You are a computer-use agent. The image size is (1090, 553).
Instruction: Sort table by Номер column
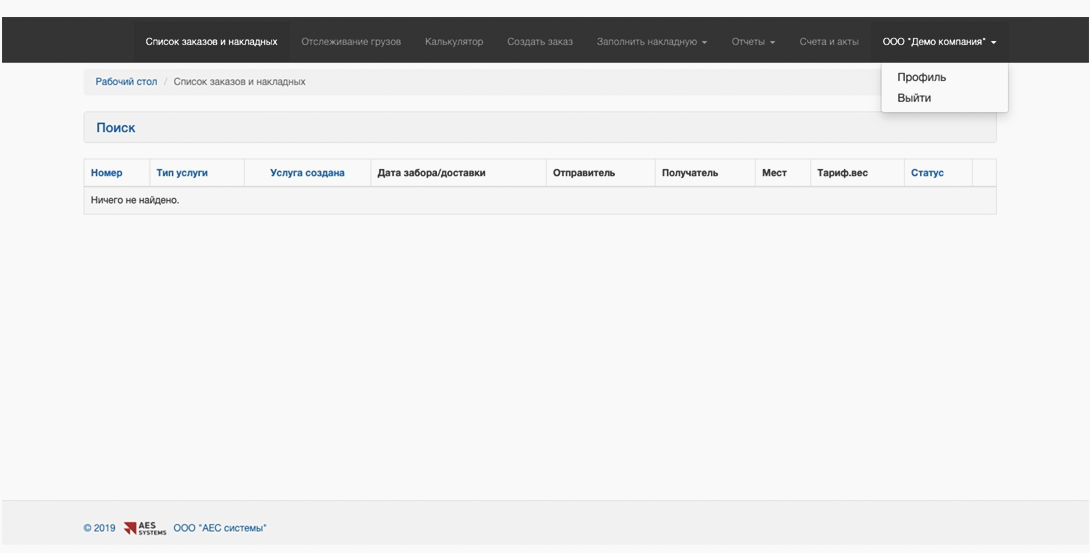point(106,173)
